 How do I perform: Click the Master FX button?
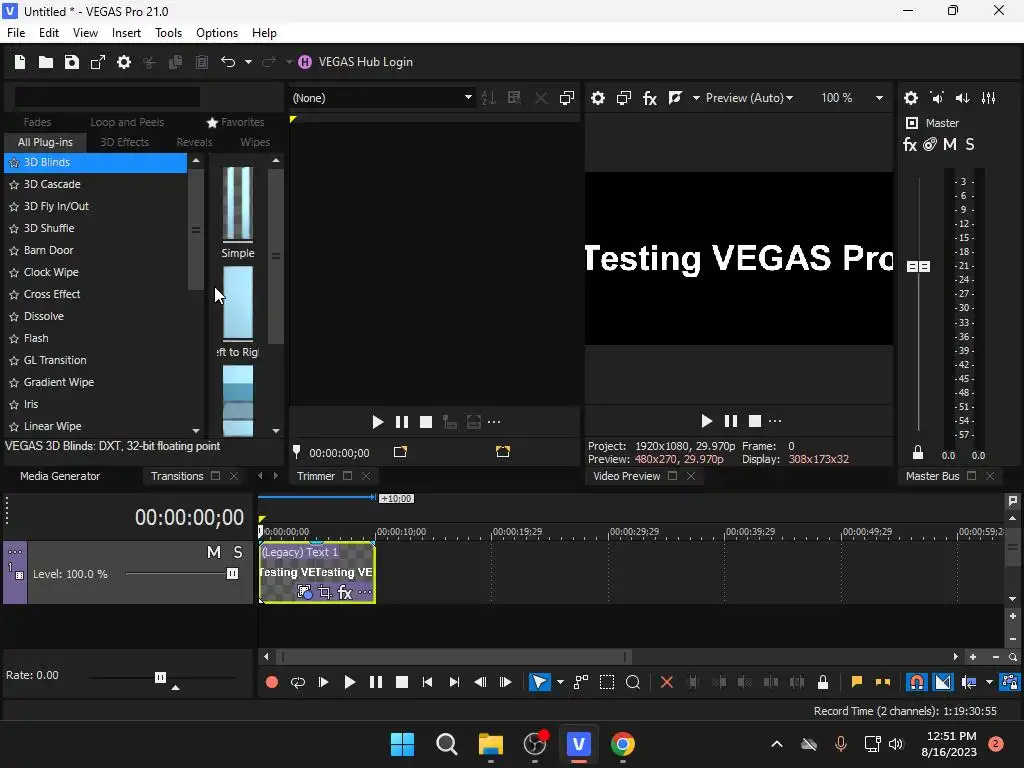click(910, 144)
